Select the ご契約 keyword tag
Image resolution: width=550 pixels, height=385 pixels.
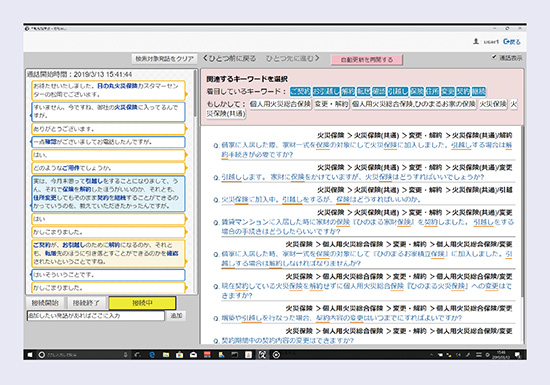coord(300,92)
